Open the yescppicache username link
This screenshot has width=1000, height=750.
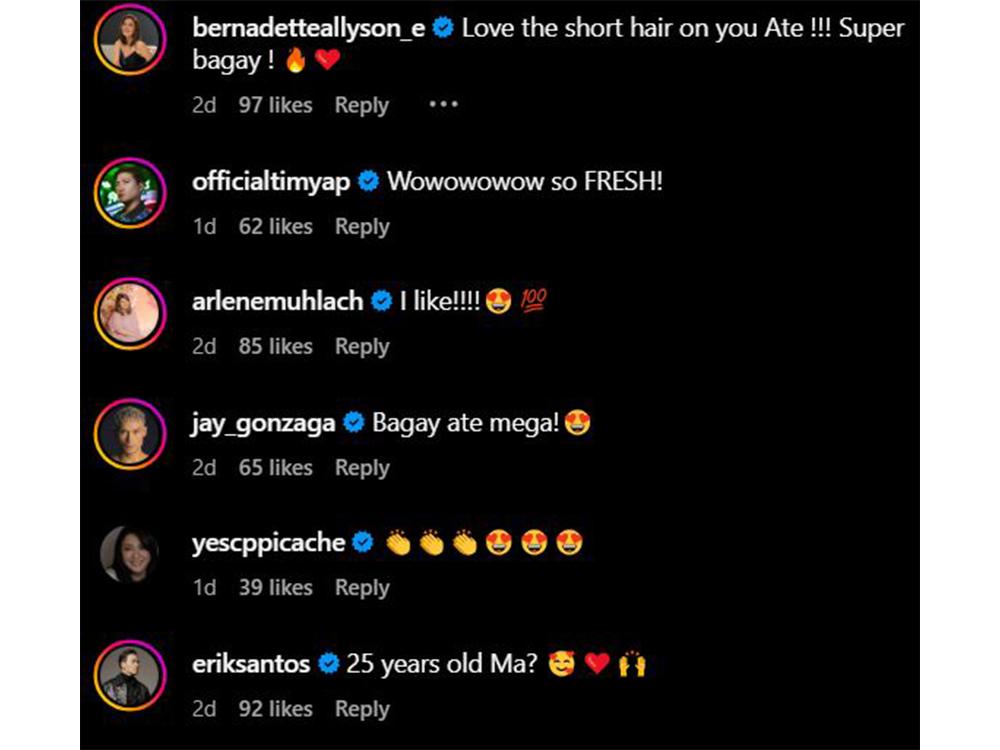[268, 543]
